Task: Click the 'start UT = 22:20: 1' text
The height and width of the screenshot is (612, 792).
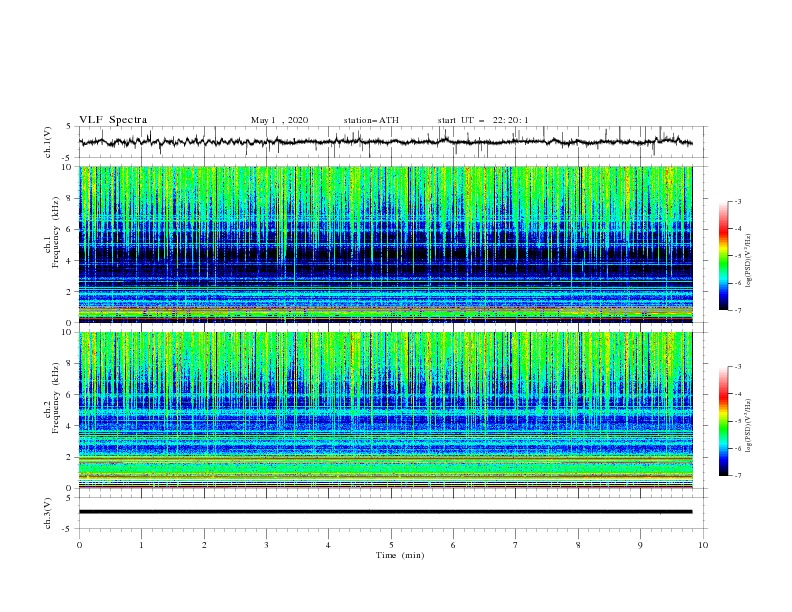Action: click(x=483, y=120)
